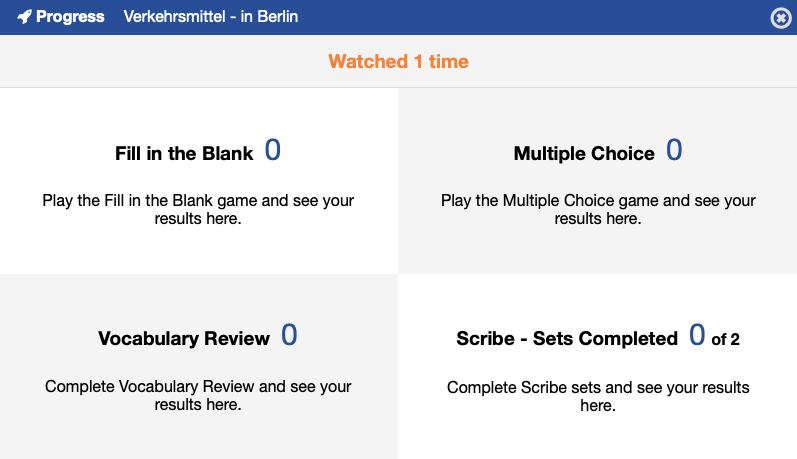Select the Fill in the Blank heading
The image size is (797, 459).
(x=185, y=155)
